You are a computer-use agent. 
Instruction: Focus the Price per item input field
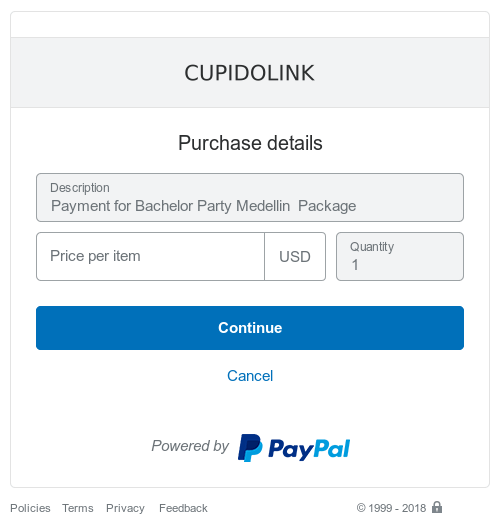(150, 256)
